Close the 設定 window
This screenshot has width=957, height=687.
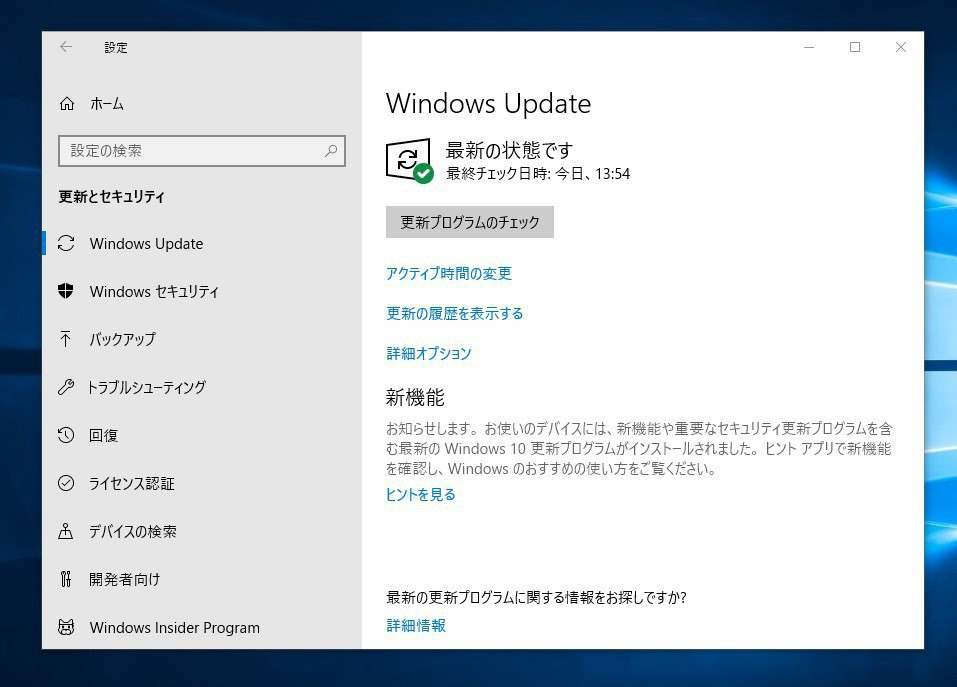(901, 47)
